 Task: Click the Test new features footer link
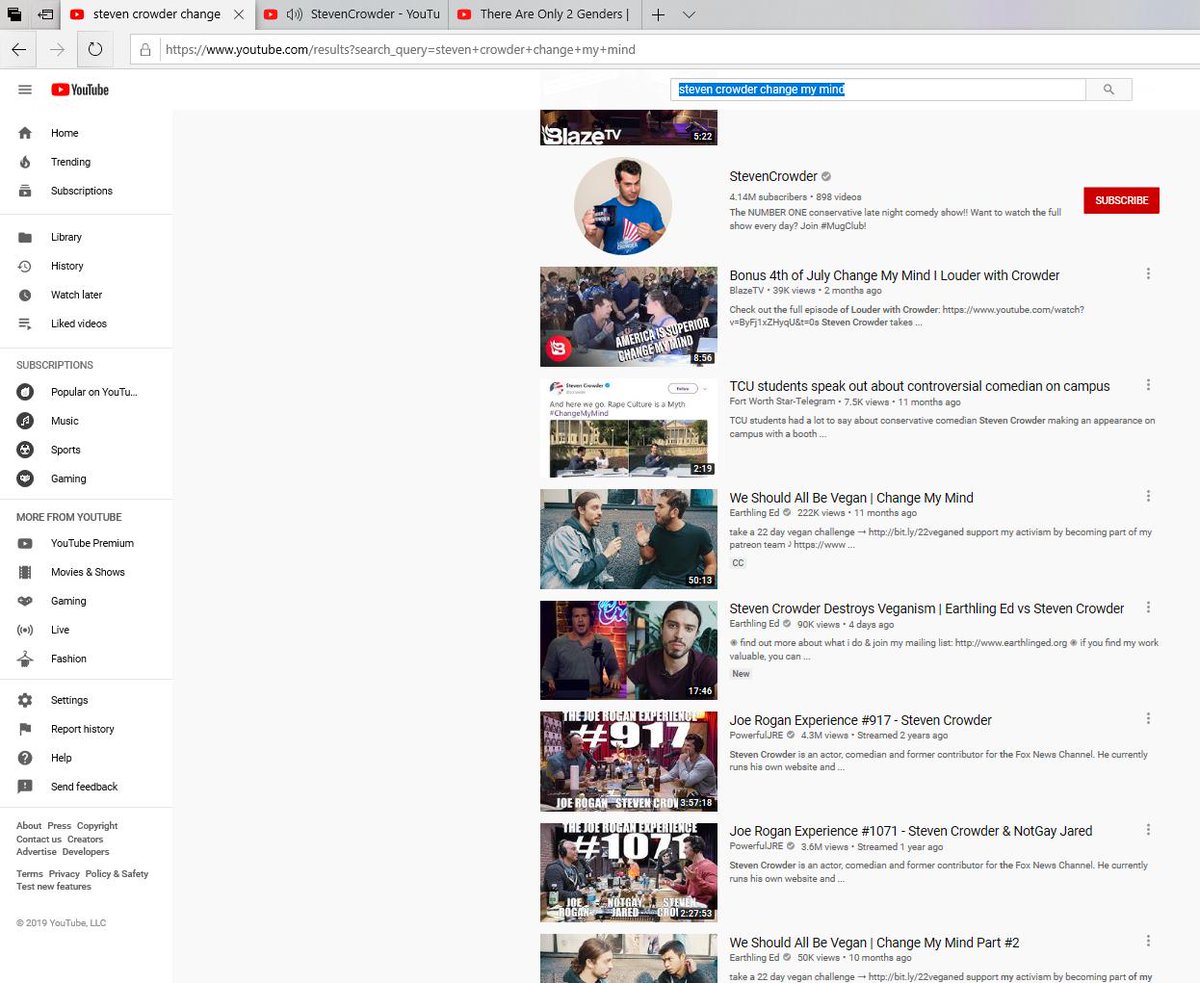pyautogui.click(x=54, y=887)
